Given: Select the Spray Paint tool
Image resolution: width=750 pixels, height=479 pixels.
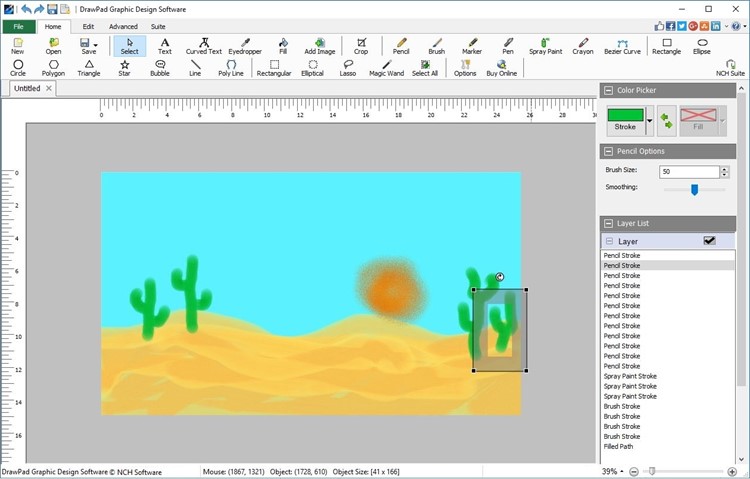Looking at the screenshot, I should coord(545,45).
